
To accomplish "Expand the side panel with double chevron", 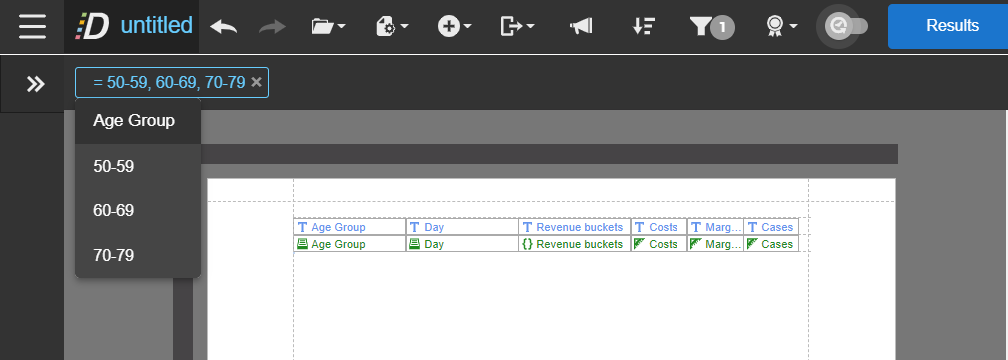I will [35, 84].
